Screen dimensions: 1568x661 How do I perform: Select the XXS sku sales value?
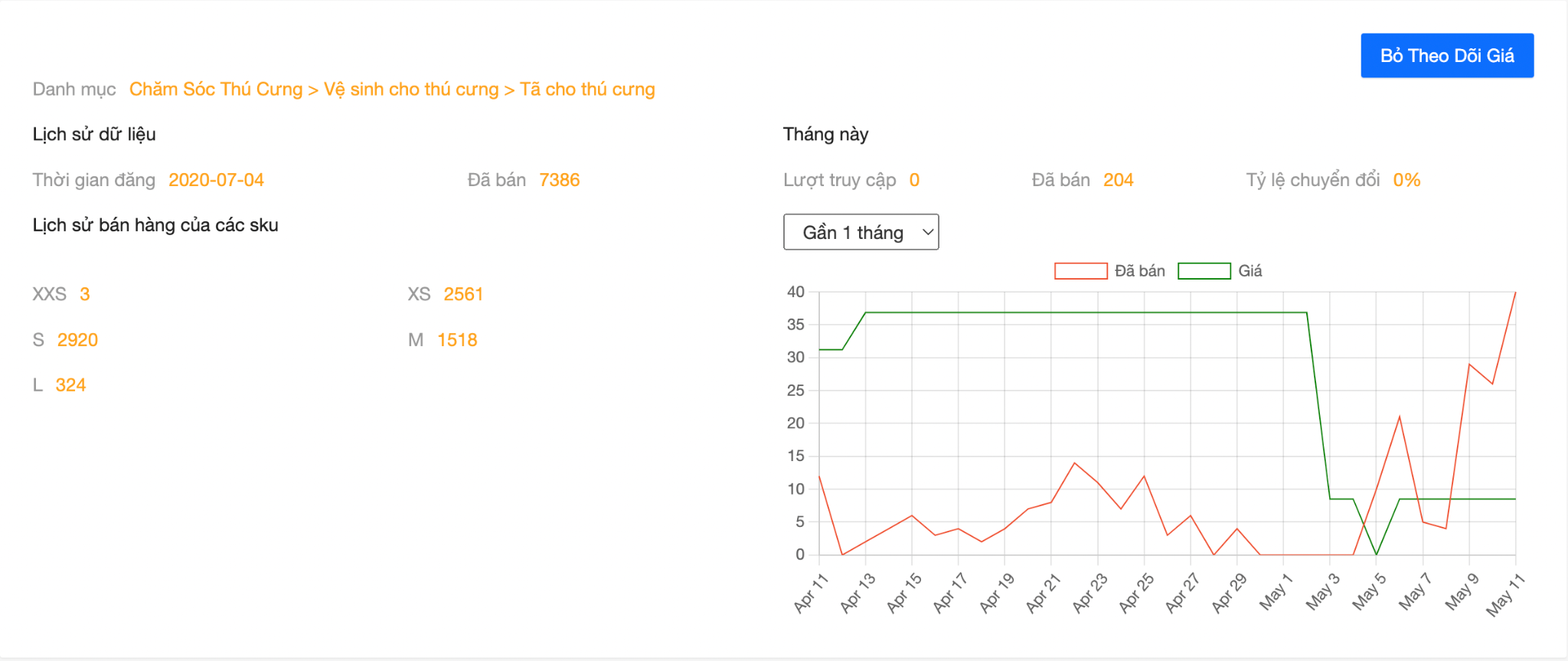click(x=84, y=293)
